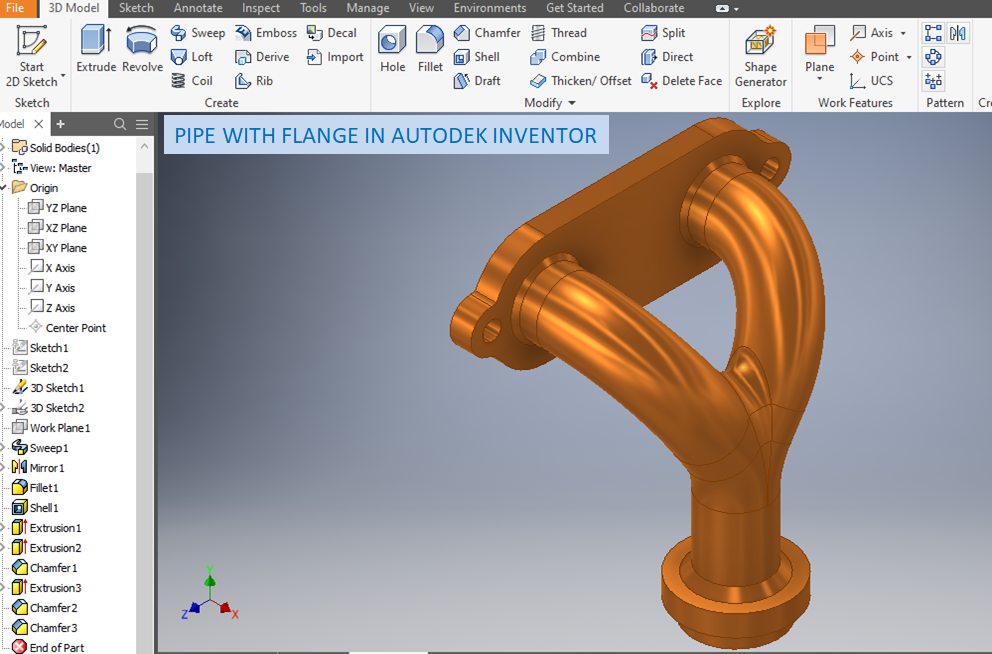Choose the Sweep command
992x654 pixels.
[x=197, y=33]
